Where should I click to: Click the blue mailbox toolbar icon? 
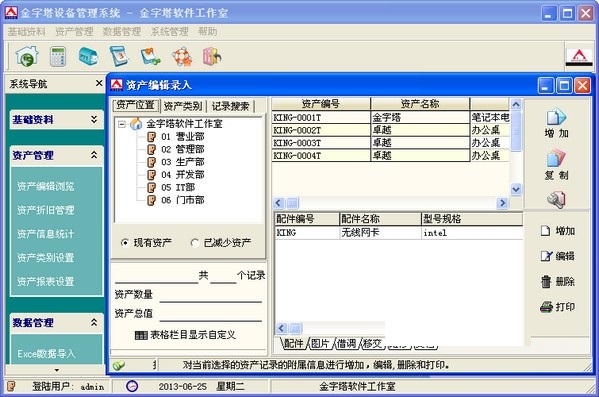[x=88, y=56]
